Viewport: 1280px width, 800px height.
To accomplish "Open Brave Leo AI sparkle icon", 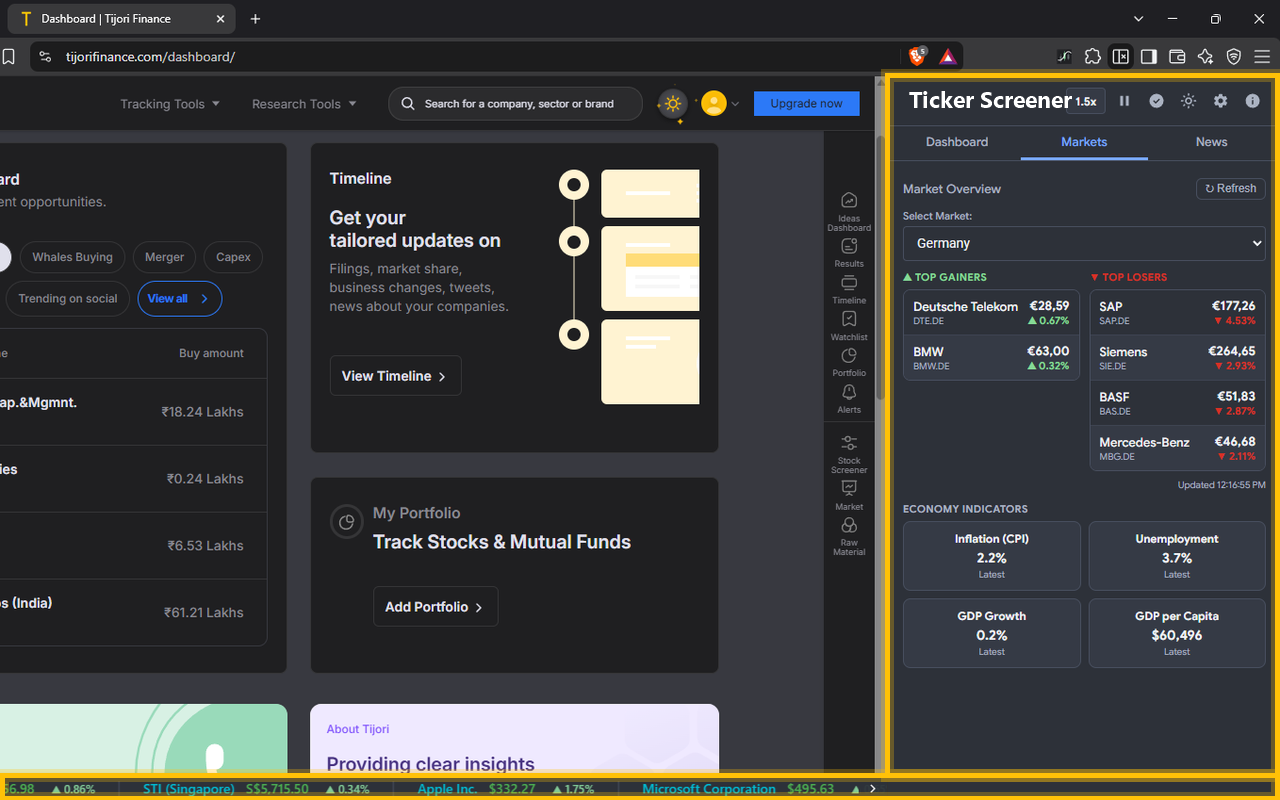I will (x=1205, y=57).
